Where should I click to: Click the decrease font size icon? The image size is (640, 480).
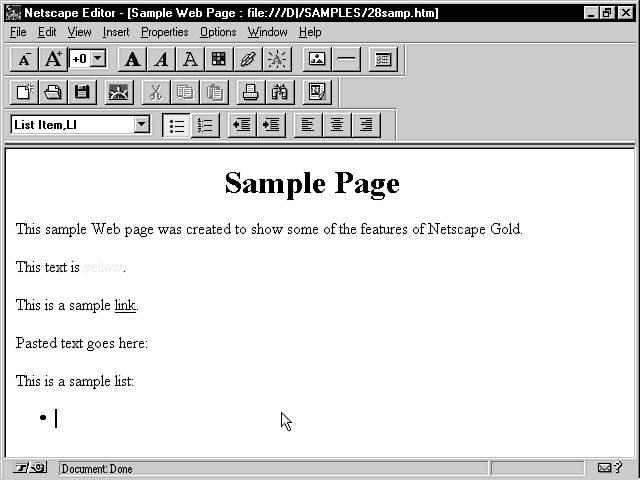pos(24,60)
